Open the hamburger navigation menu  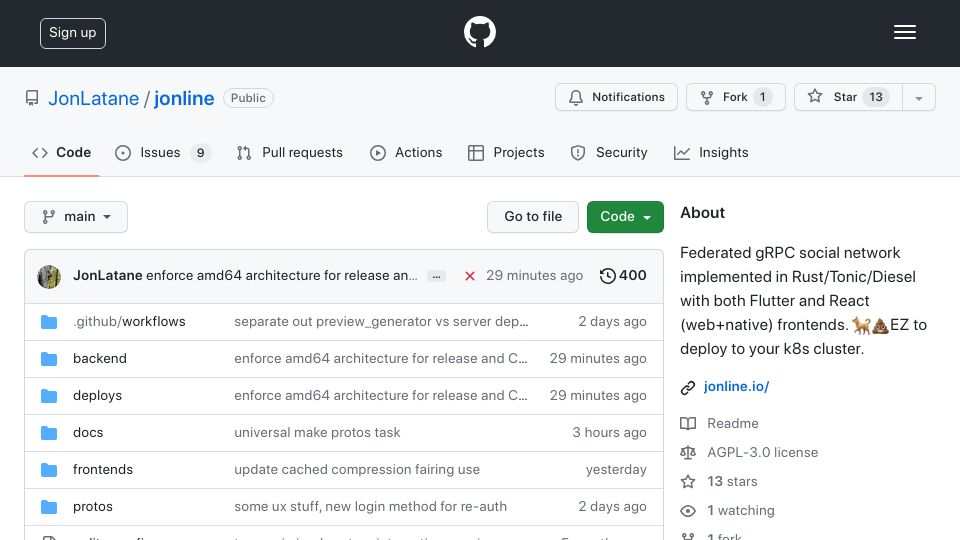[904, 32]
